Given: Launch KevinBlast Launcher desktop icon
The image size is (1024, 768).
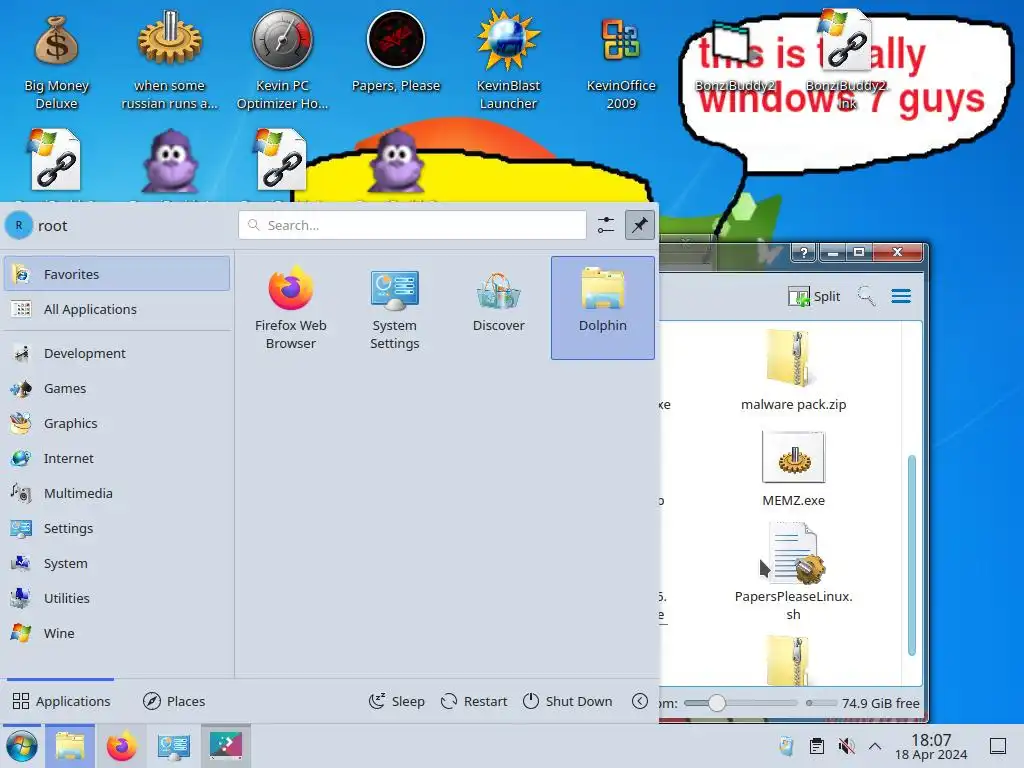Looking at the screenshot, I should point(508,61).
